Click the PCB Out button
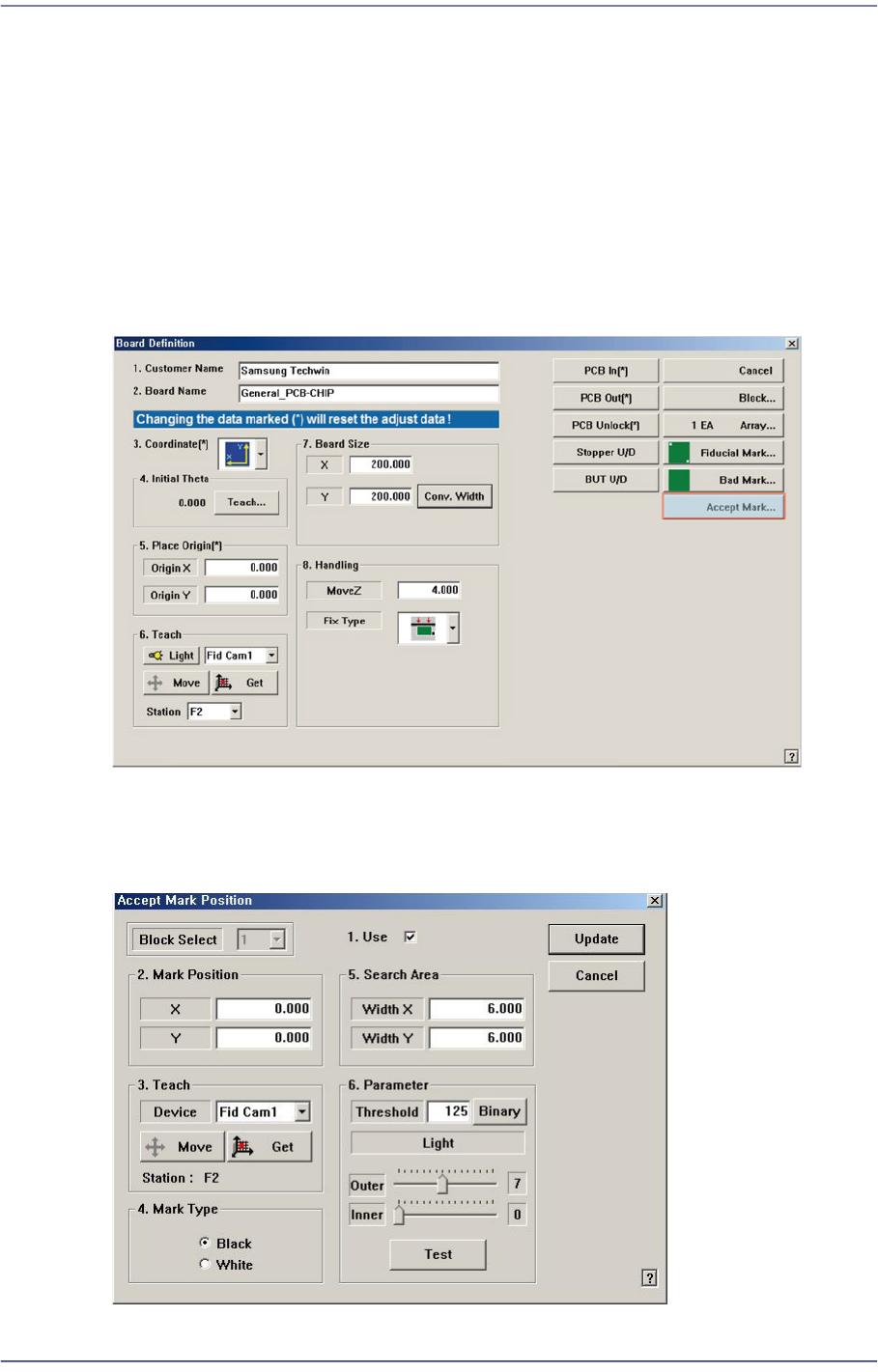This screenshot has width=878, height=1372. coord(606,398)
